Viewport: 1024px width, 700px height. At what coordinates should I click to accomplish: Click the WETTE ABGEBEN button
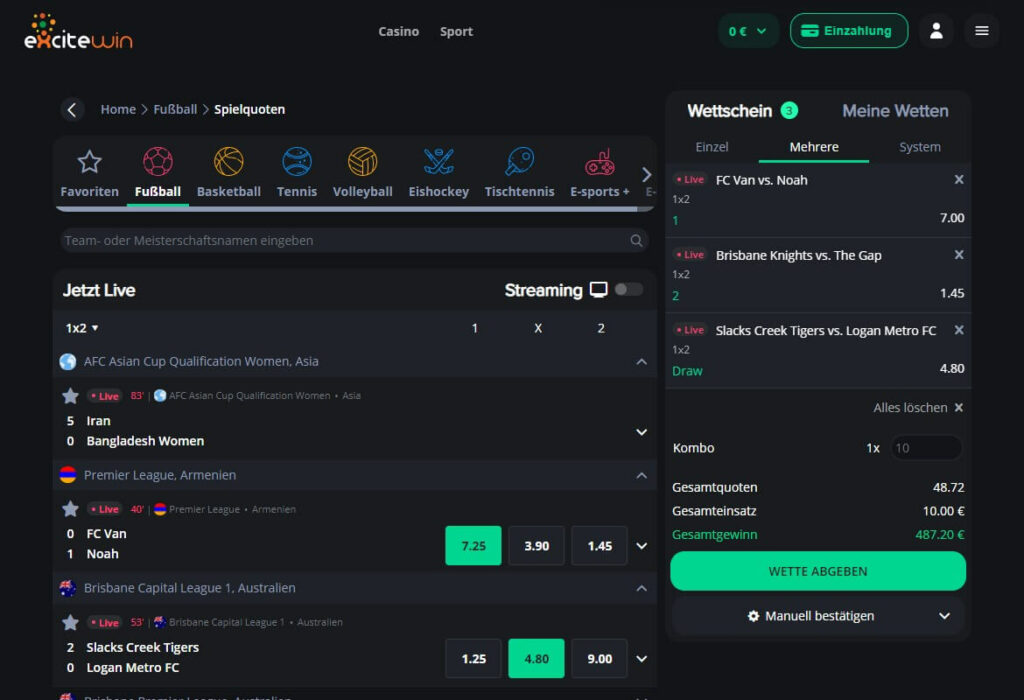tap(818, 571)
